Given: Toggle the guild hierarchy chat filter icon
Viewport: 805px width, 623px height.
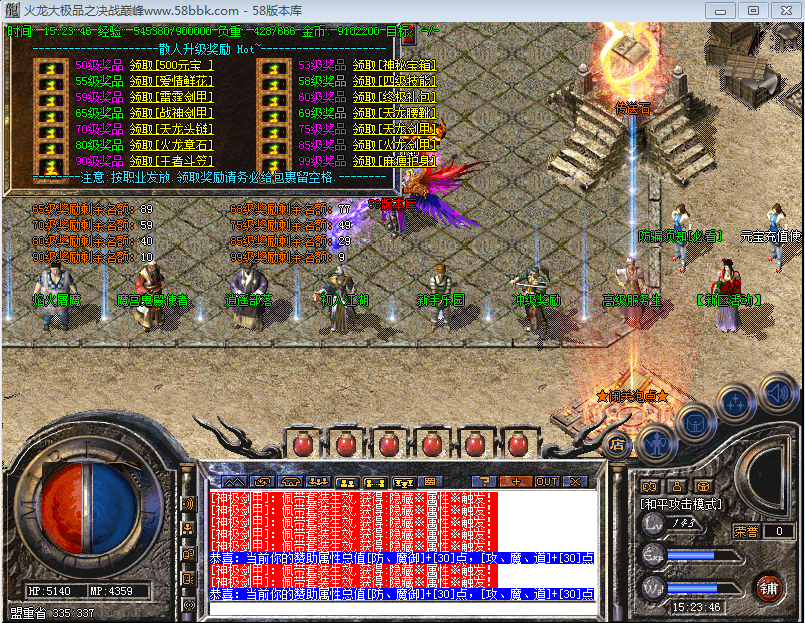Looking at the screenshot, I should tap(188, 529).
